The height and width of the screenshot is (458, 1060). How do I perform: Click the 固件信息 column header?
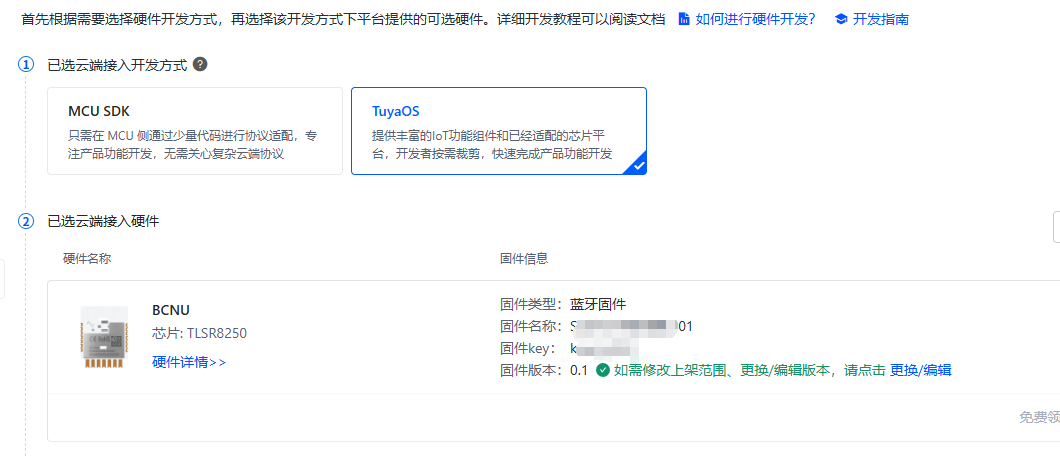coord(524,258)
